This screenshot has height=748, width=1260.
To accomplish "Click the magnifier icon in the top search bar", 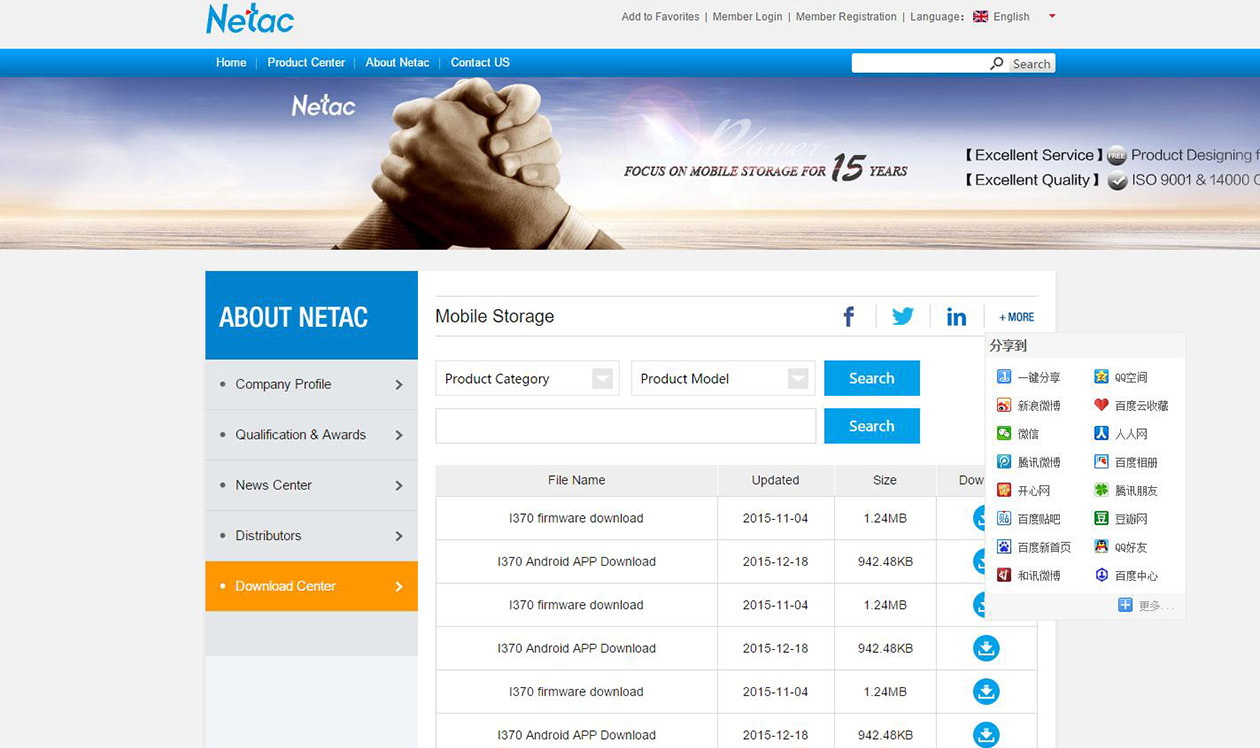I will (997, 63).
